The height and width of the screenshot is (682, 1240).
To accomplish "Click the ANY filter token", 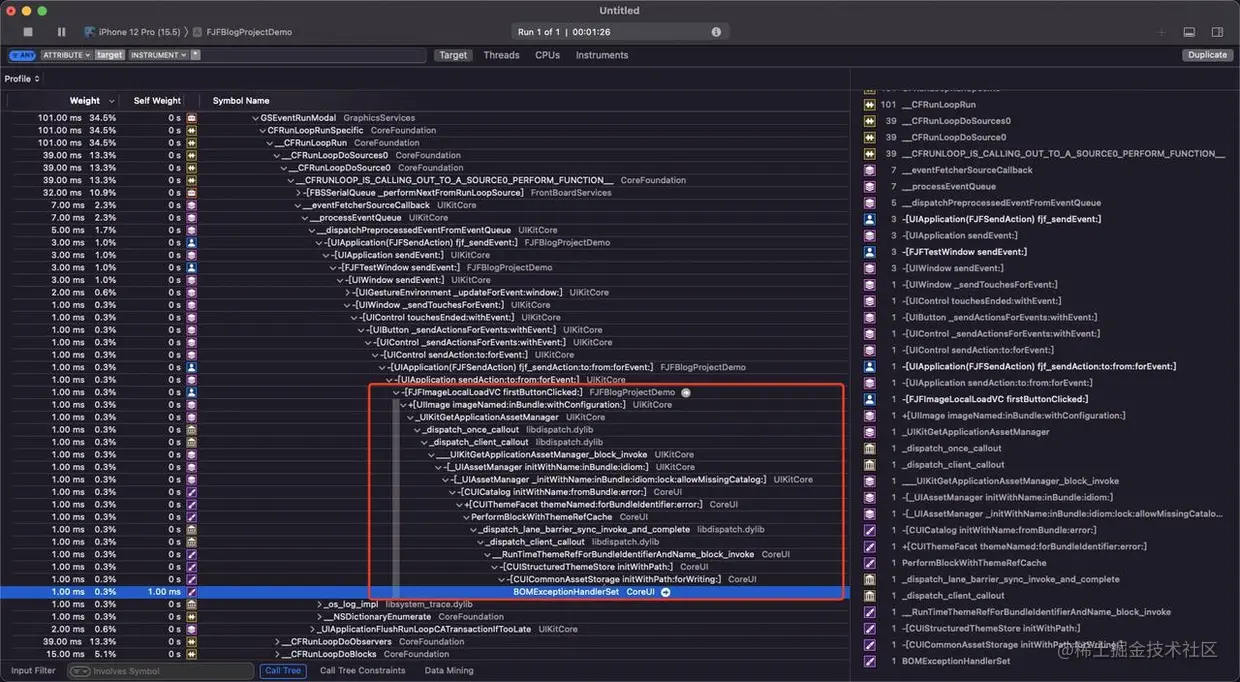I will pyautogui.click(x=22, y=55).
